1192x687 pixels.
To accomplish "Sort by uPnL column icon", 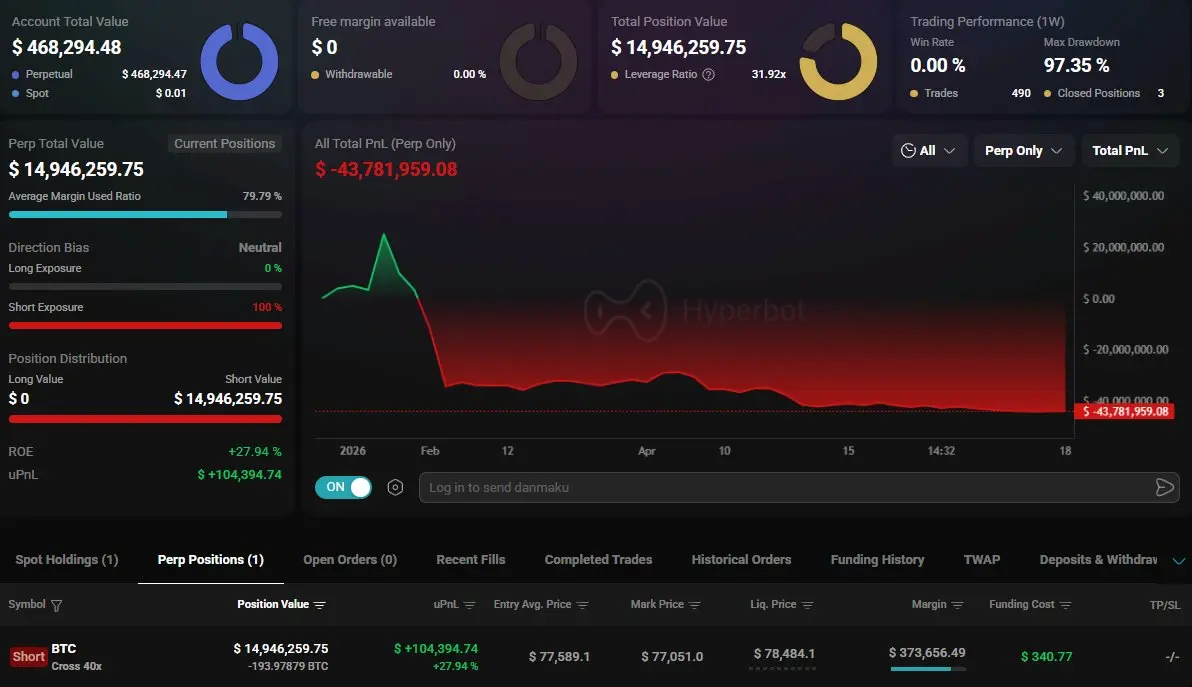I will pos(469,605).
